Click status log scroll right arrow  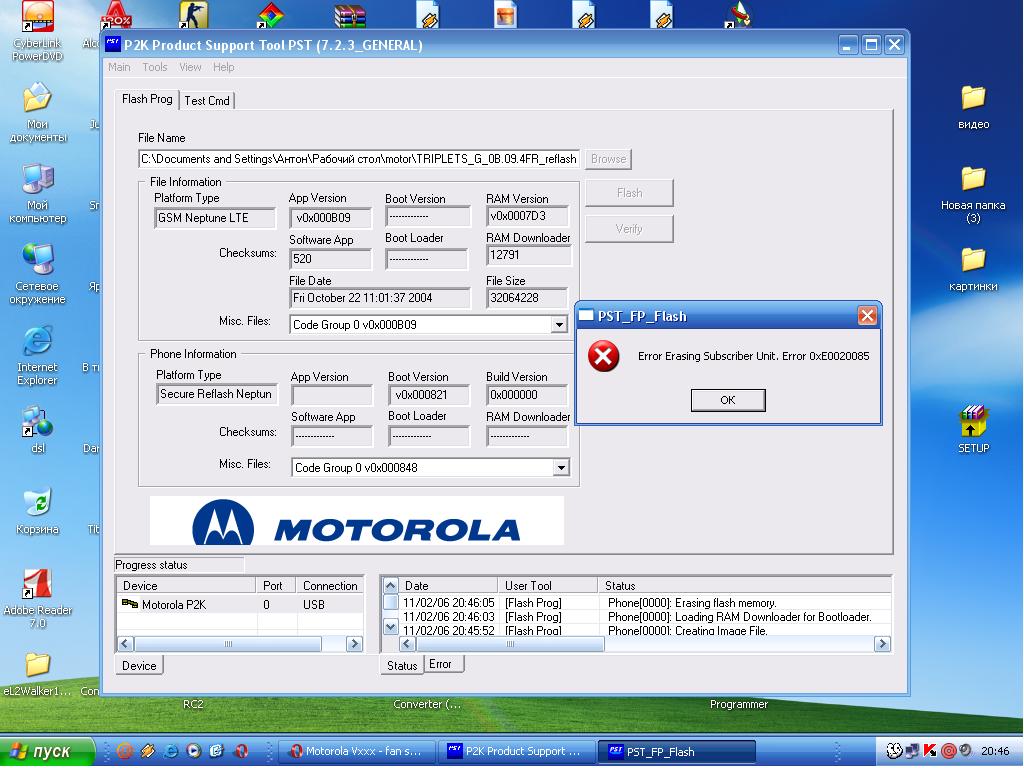[x=882, y=644]
